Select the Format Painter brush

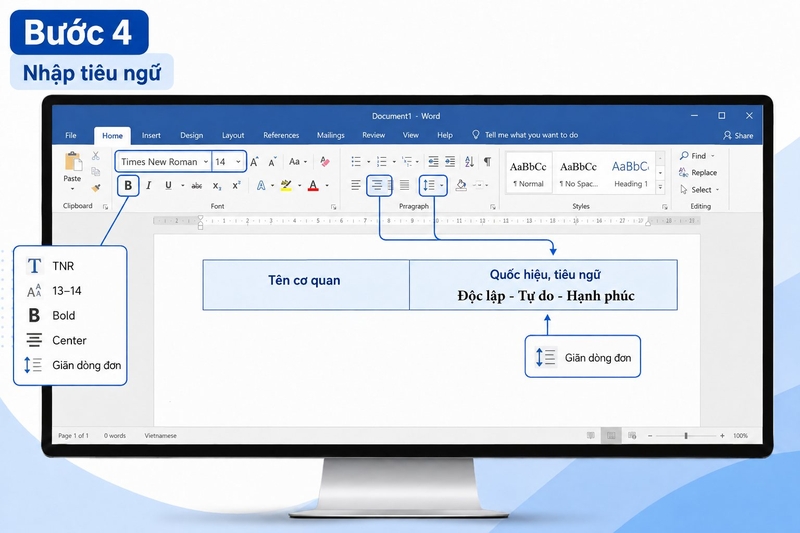click(x=95, y=188)
